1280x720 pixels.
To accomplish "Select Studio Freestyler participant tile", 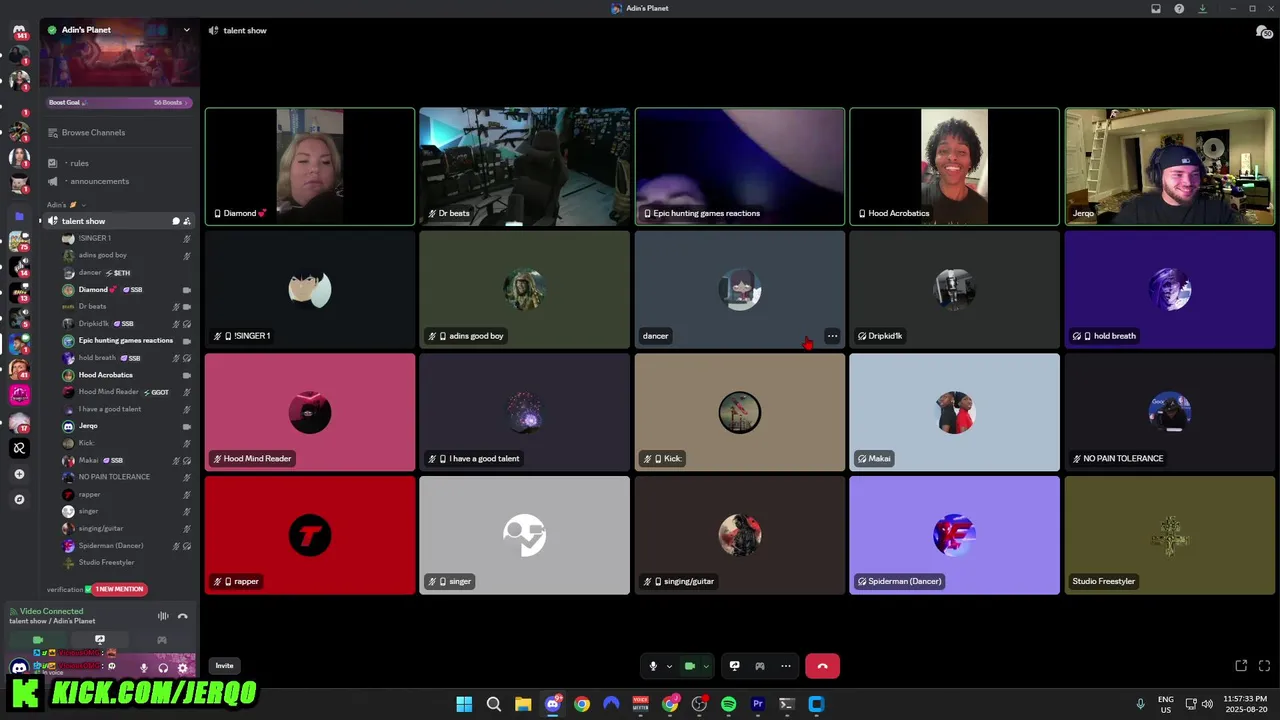I will [1170, 535].
